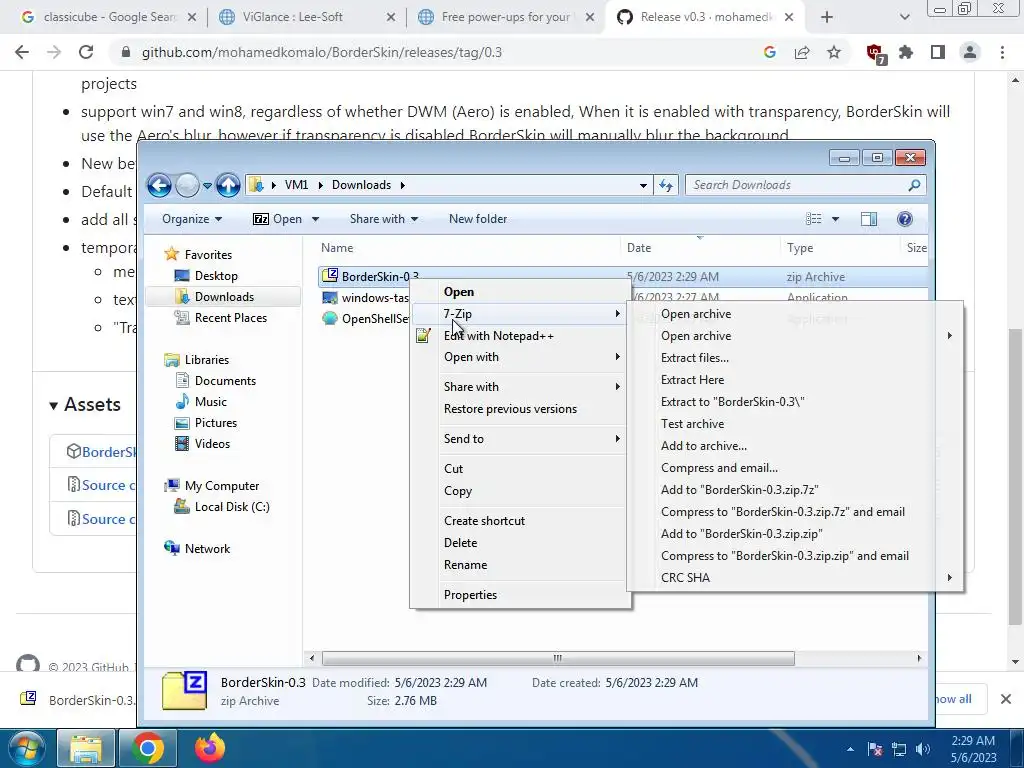Open the Chrome profile avatar icon
Screen dimensions: 1024x768
point(970,52)
